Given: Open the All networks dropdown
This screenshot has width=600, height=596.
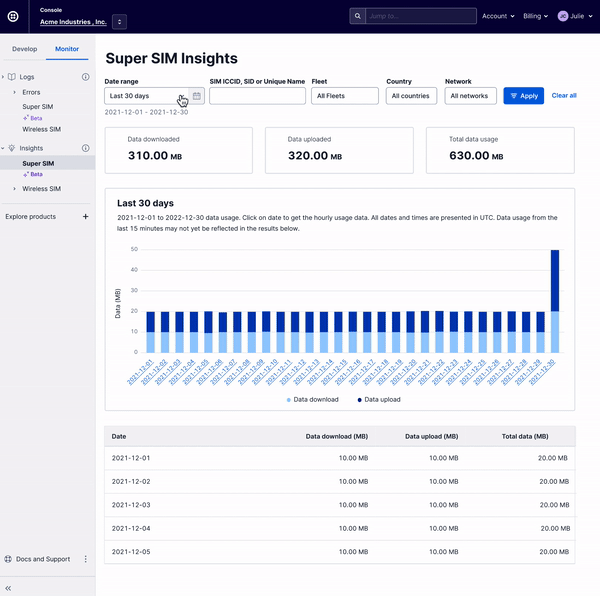Looking at the screenshot, I should (470, 96).
